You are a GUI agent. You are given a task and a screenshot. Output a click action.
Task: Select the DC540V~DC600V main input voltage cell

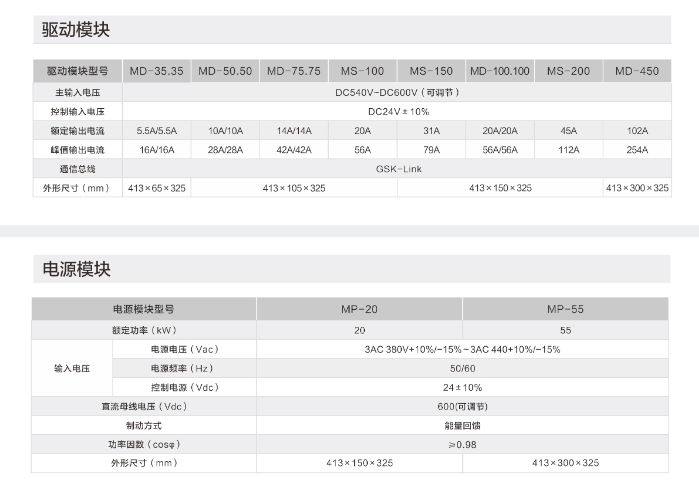396,91
